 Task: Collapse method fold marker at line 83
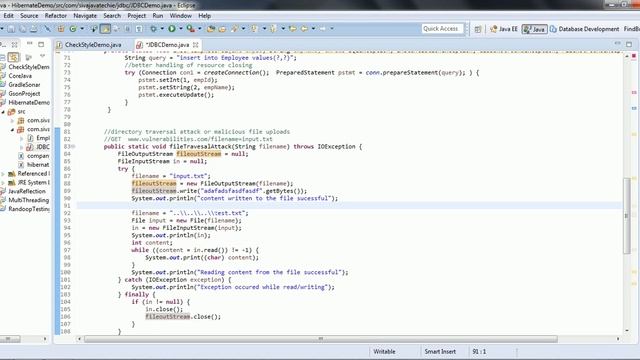coord(73,147)
